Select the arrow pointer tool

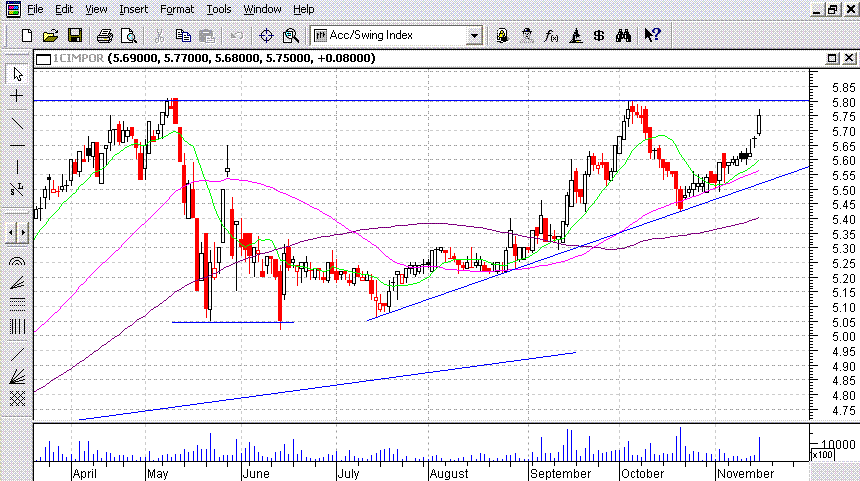click(x=18, y=73)
